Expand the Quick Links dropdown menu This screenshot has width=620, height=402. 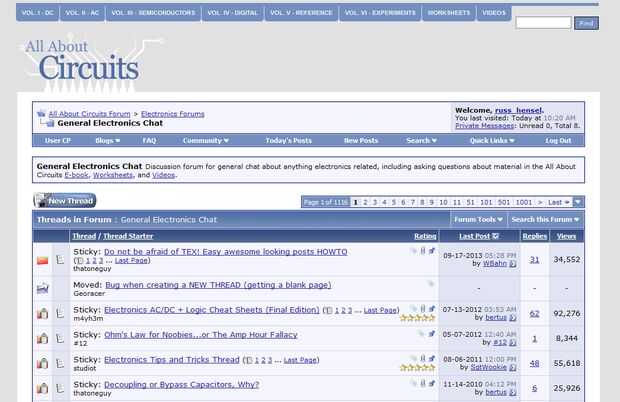pos(492,140)
